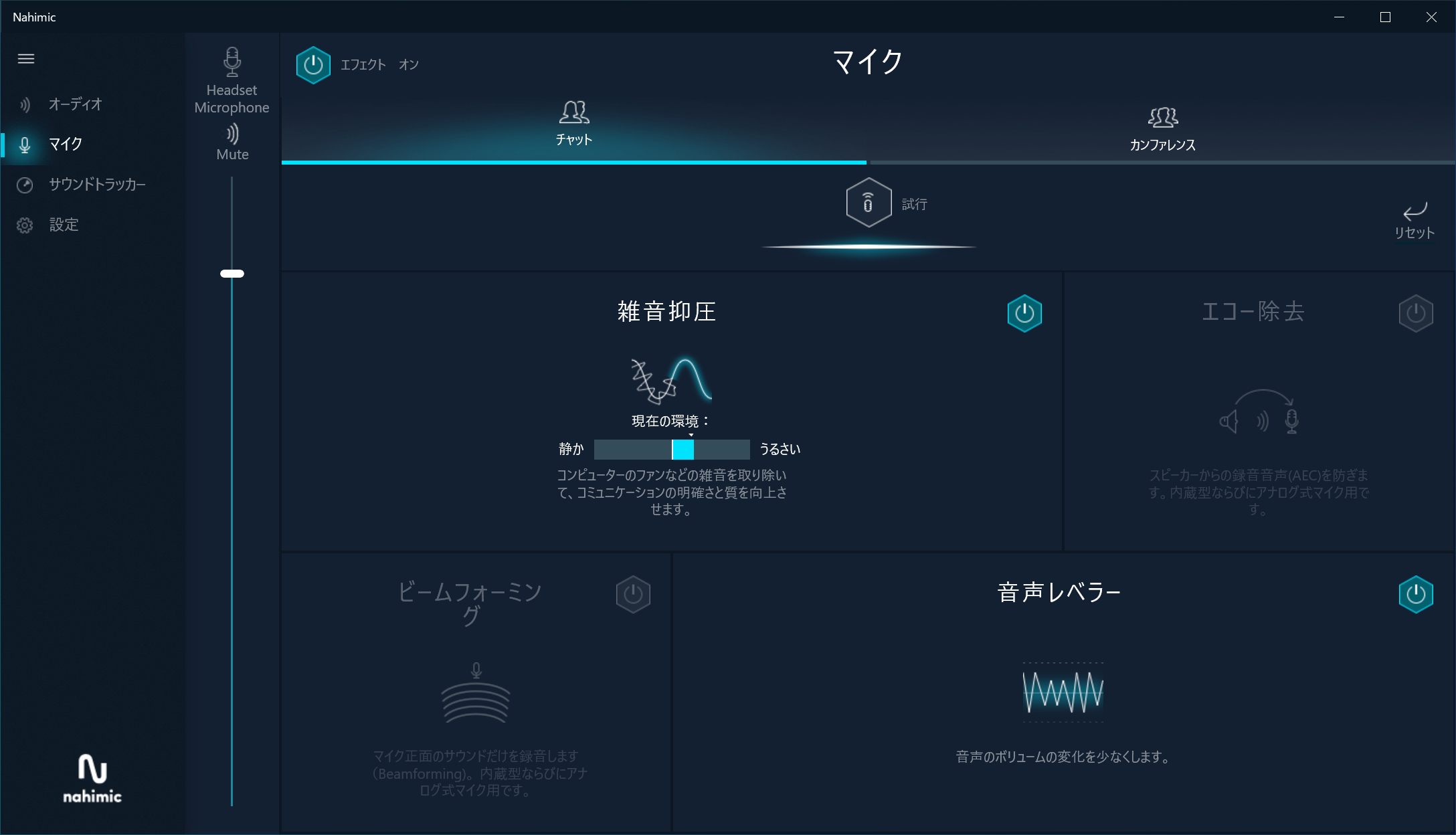The width and height of the screenshot is (1456, 835).
Task: Disable the 音声レベラー power button
Action: click(x=1415, y=594)
